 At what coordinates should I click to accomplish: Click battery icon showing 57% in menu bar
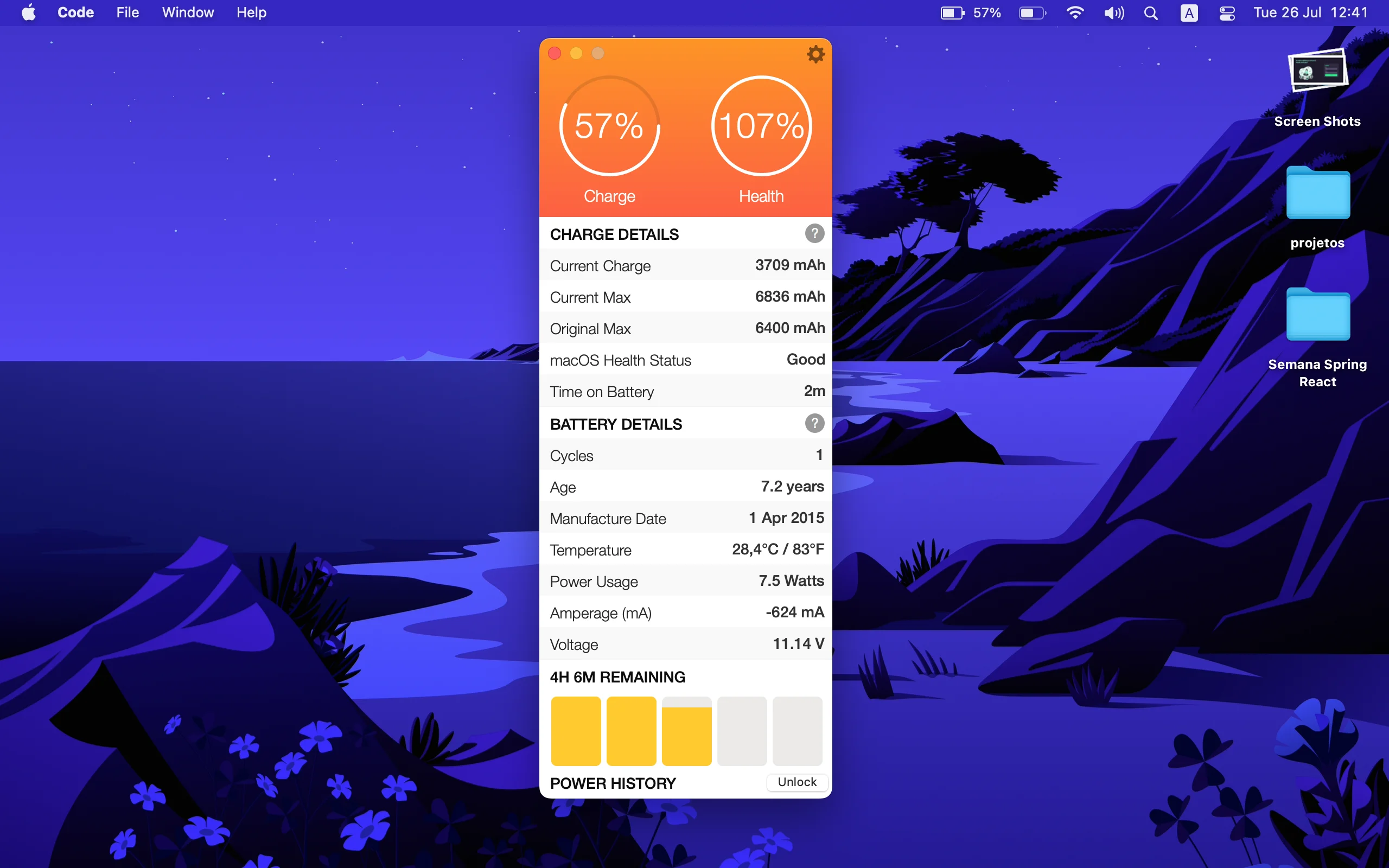953,12
